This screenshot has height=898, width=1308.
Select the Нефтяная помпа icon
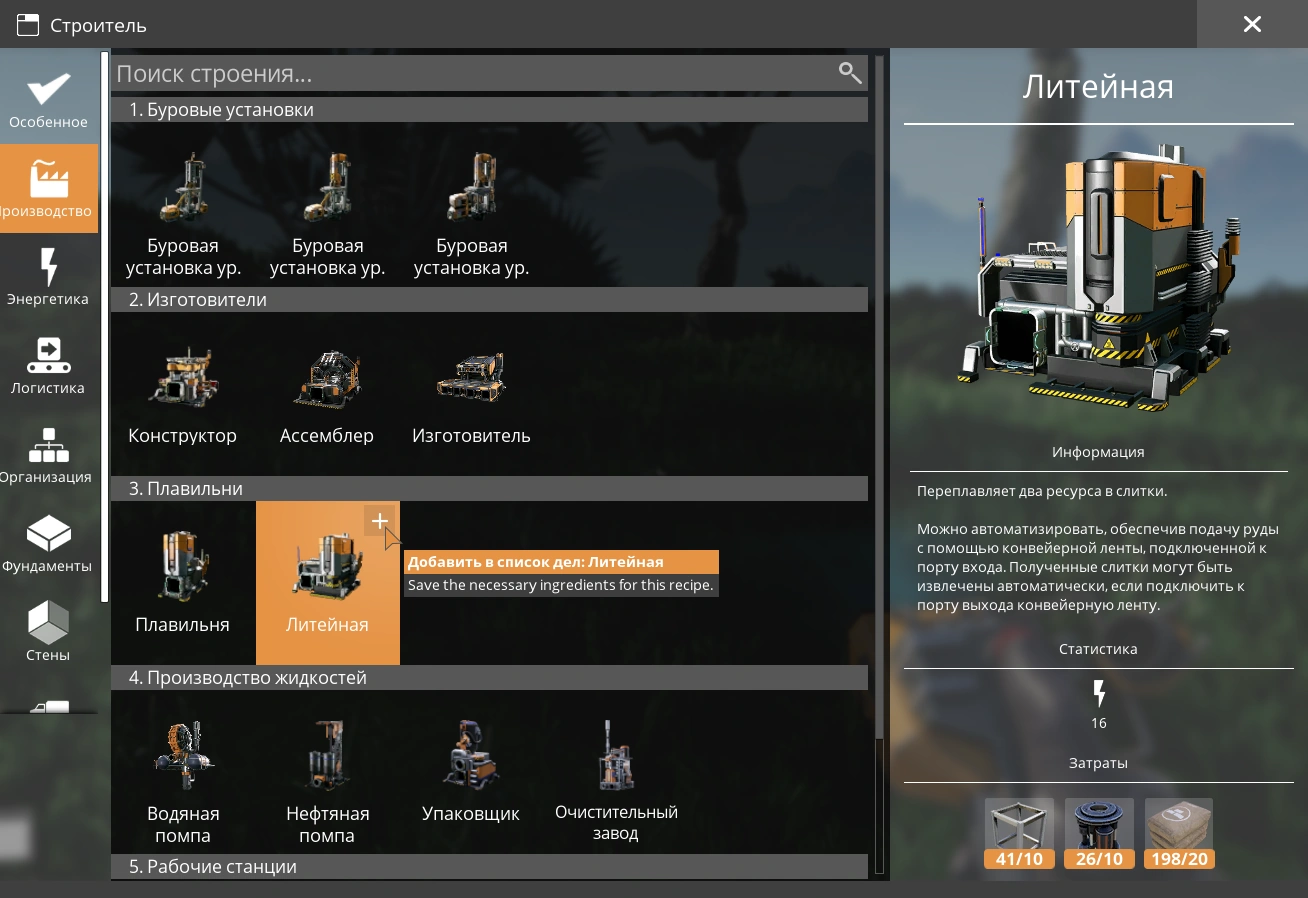point(327,771)
